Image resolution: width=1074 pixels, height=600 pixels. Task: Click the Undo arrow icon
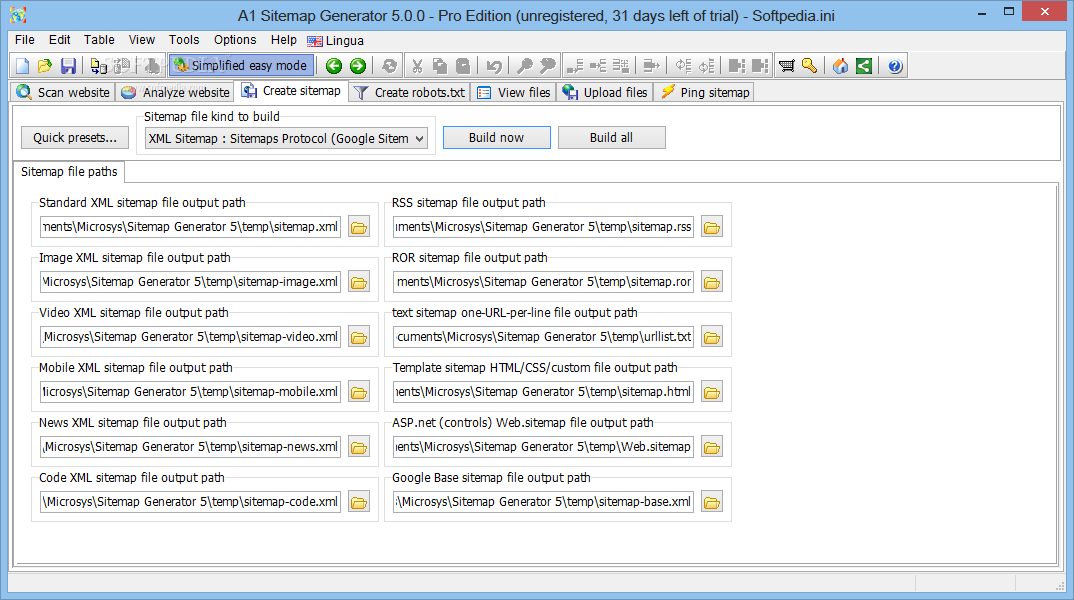(x=494, y=66)
